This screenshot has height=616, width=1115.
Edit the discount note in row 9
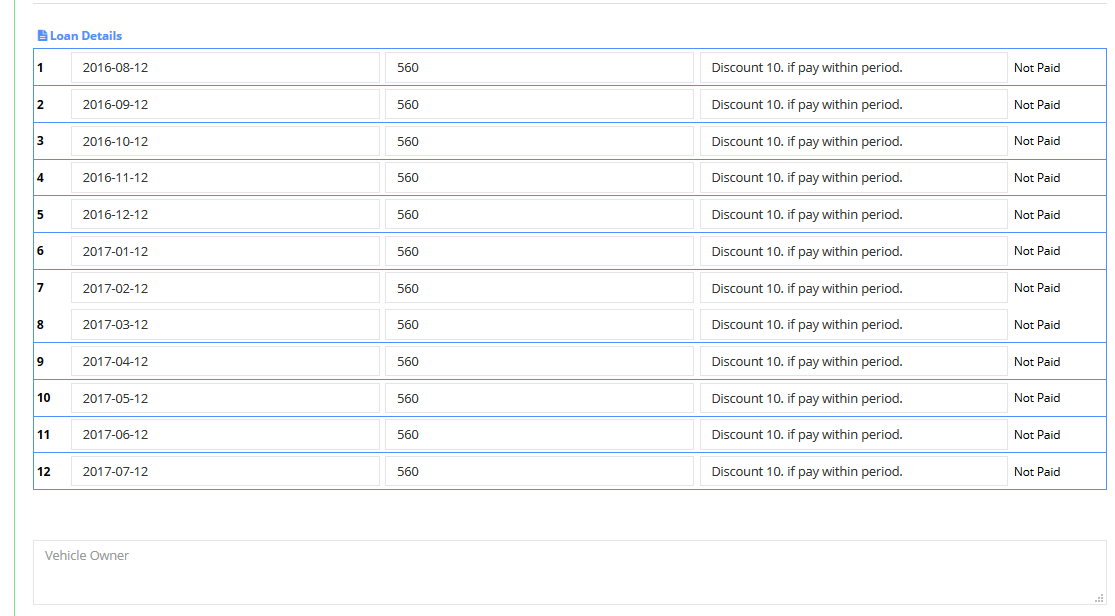point(854,361)
